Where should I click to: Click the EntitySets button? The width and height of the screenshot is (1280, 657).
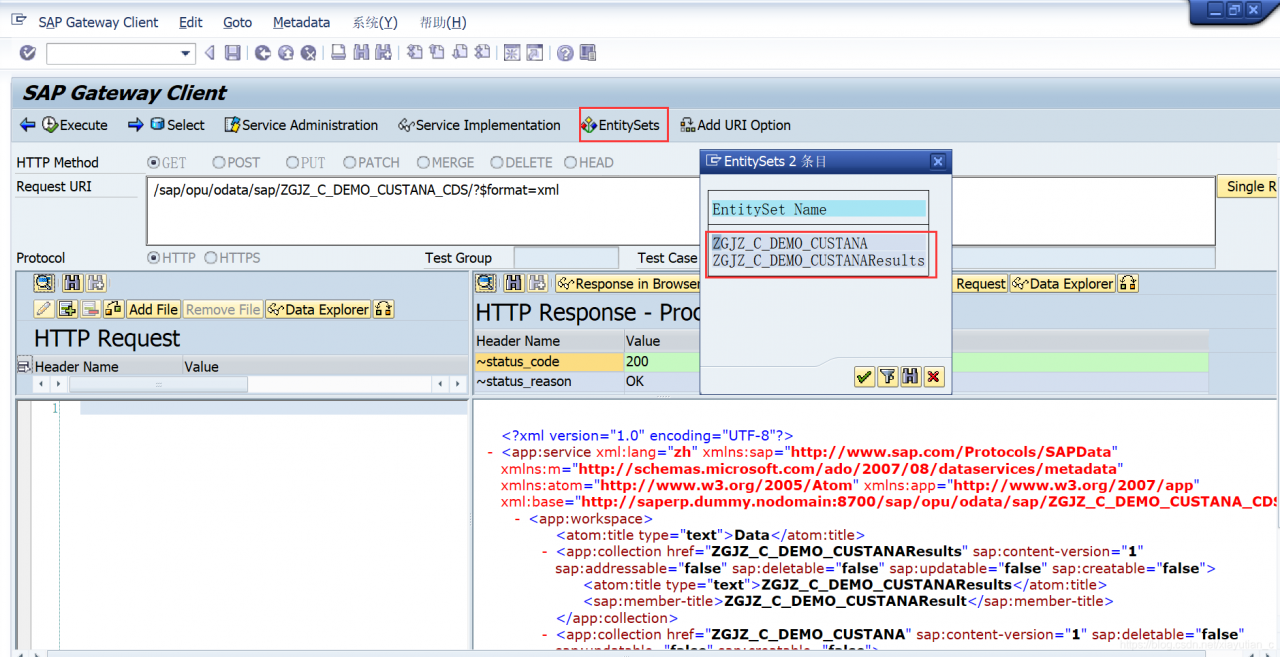(x=621, y=125)
